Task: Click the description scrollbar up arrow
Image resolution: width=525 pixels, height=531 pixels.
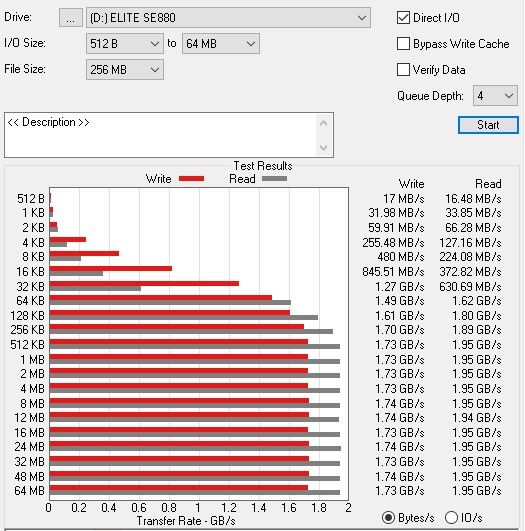Action: tap(323, 123)
